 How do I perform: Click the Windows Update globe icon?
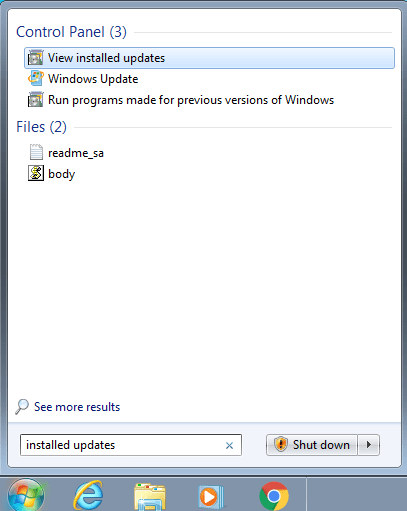pos(36,79)
